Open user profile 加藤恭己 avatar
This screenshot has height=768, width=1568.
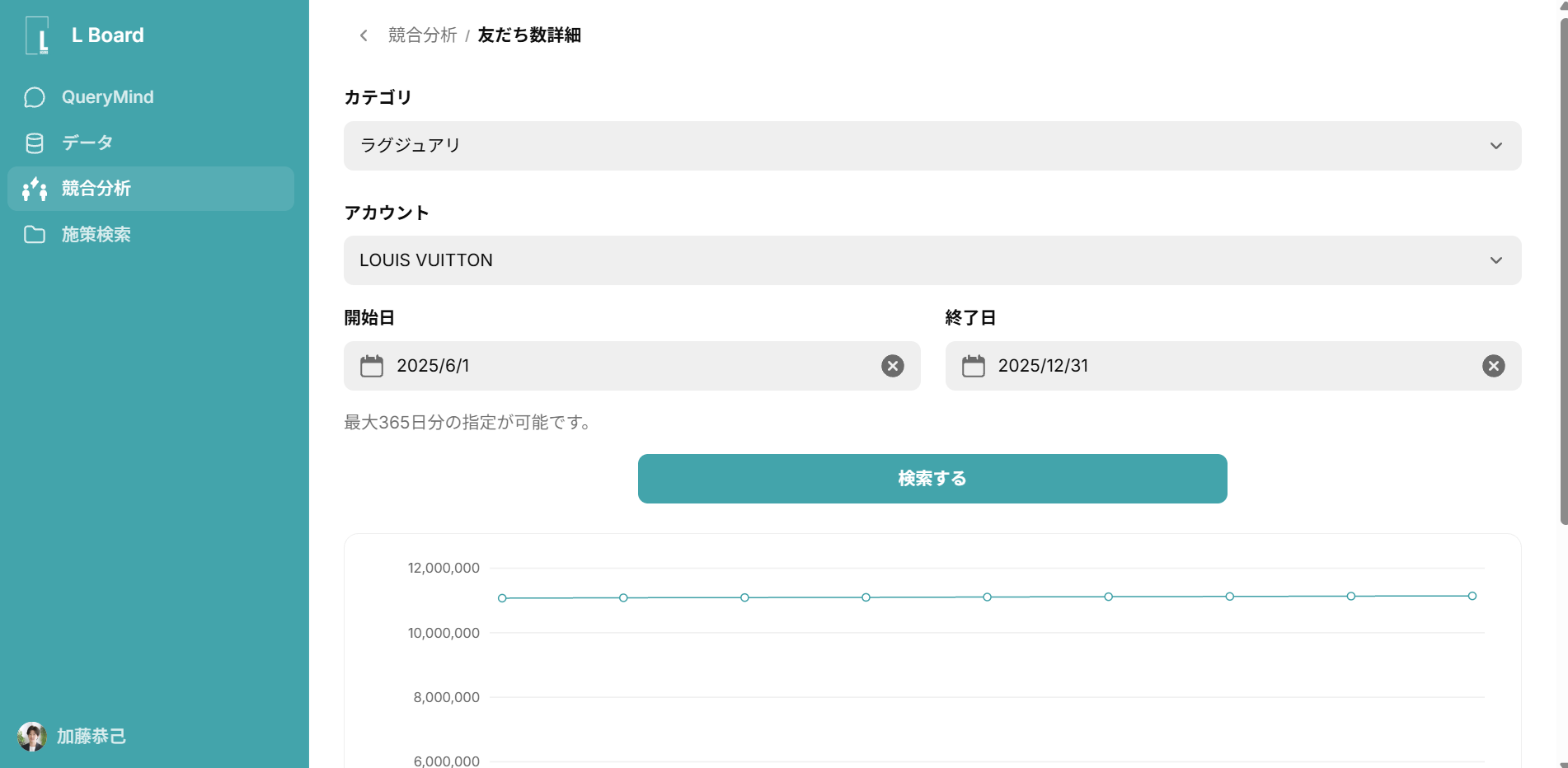[x=32, y=737]
